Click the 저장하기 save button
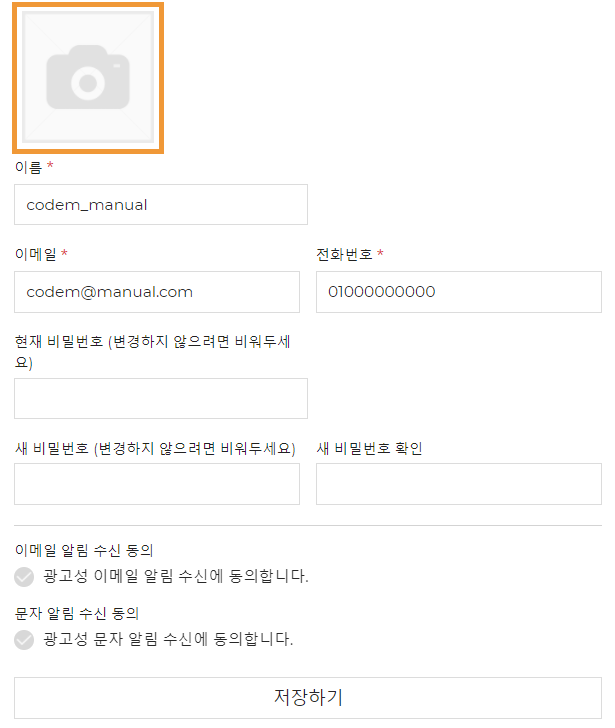This screenshot has height=728, width=615. pos(308,698)
